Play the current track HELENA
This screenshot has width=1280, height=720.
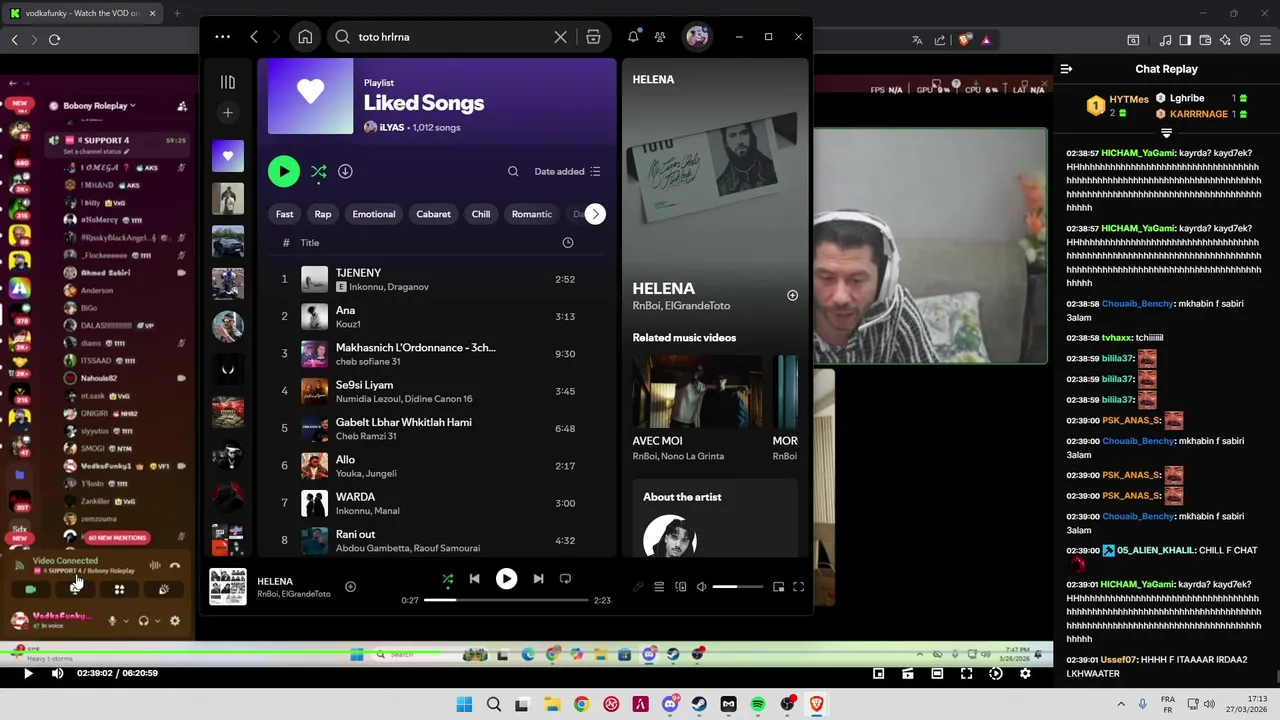tap(506, 579)
